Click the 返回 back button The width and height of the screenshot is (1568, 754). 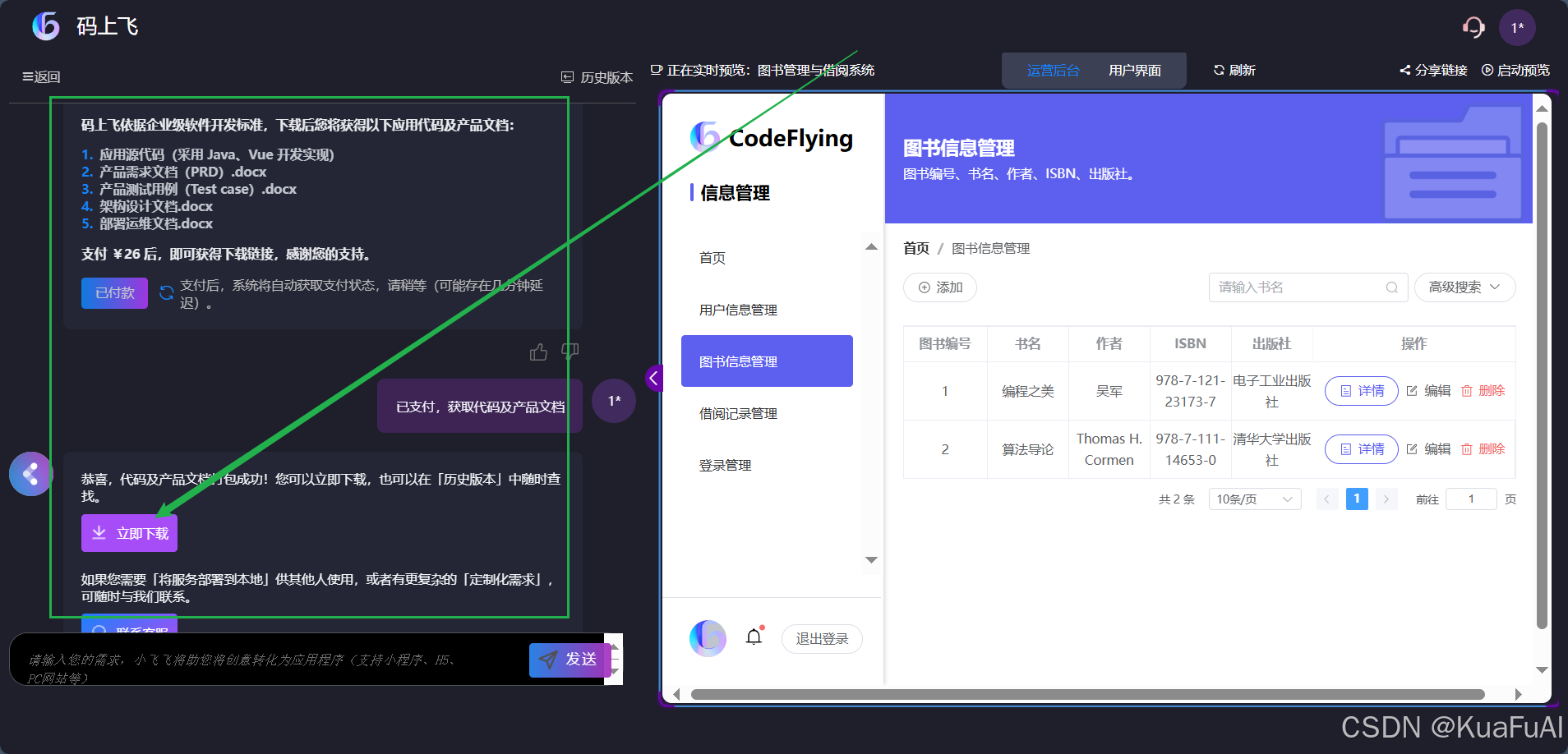click(41, 76)
